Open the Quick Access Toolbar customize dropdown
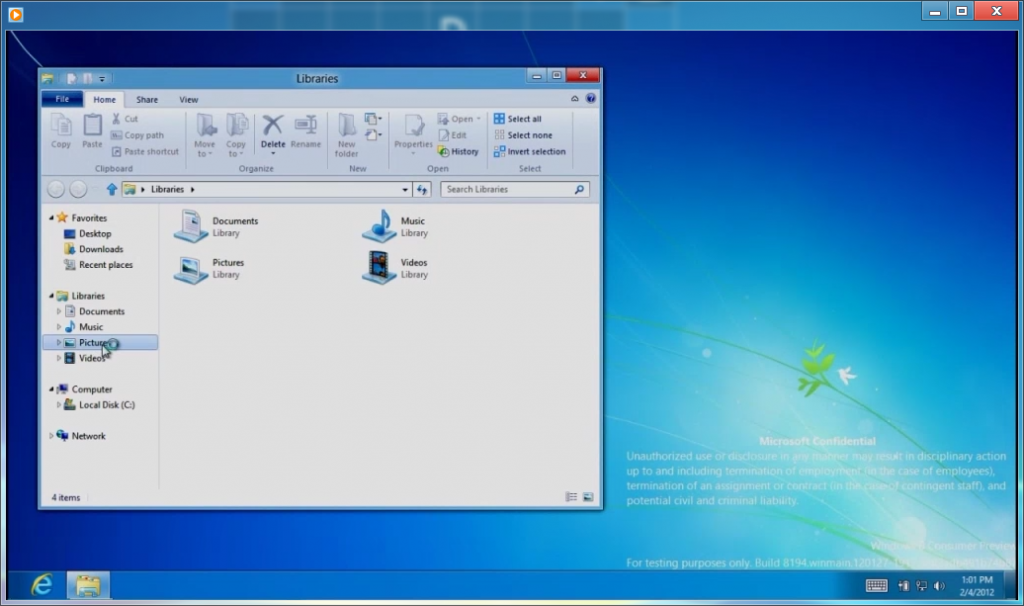 (x=102, y=79)
